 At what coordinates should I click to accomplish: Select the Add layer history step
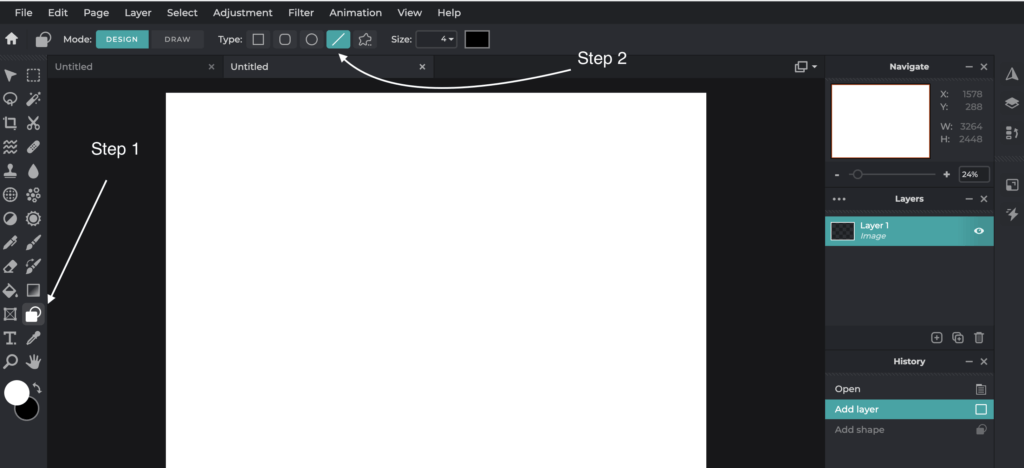tap(909, 409)
